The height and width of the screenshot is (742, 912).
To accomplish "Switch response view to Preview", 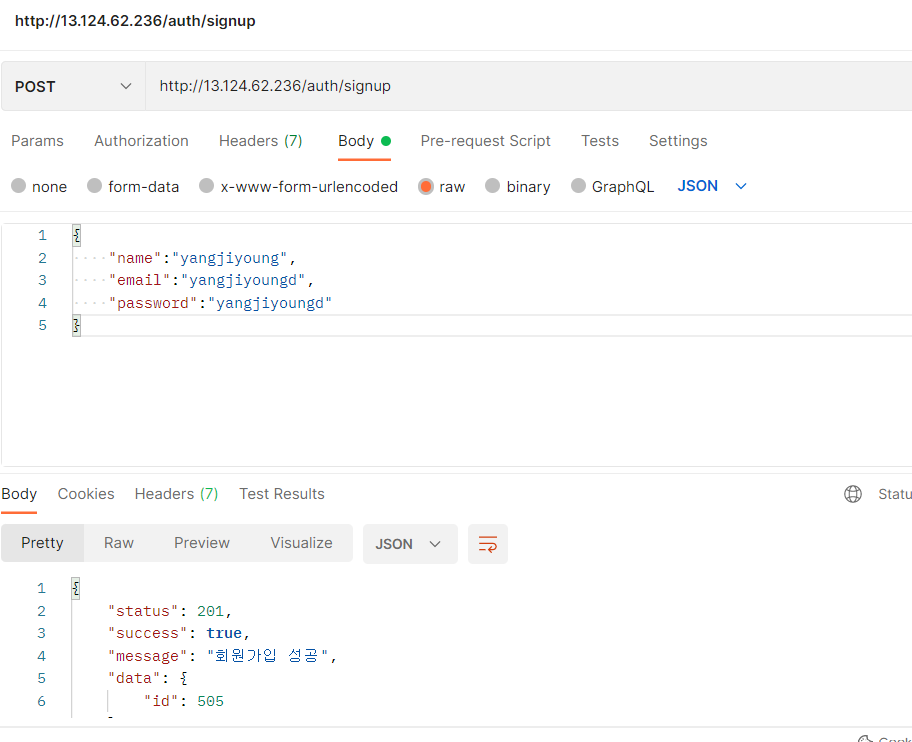I will pos(202,543).
